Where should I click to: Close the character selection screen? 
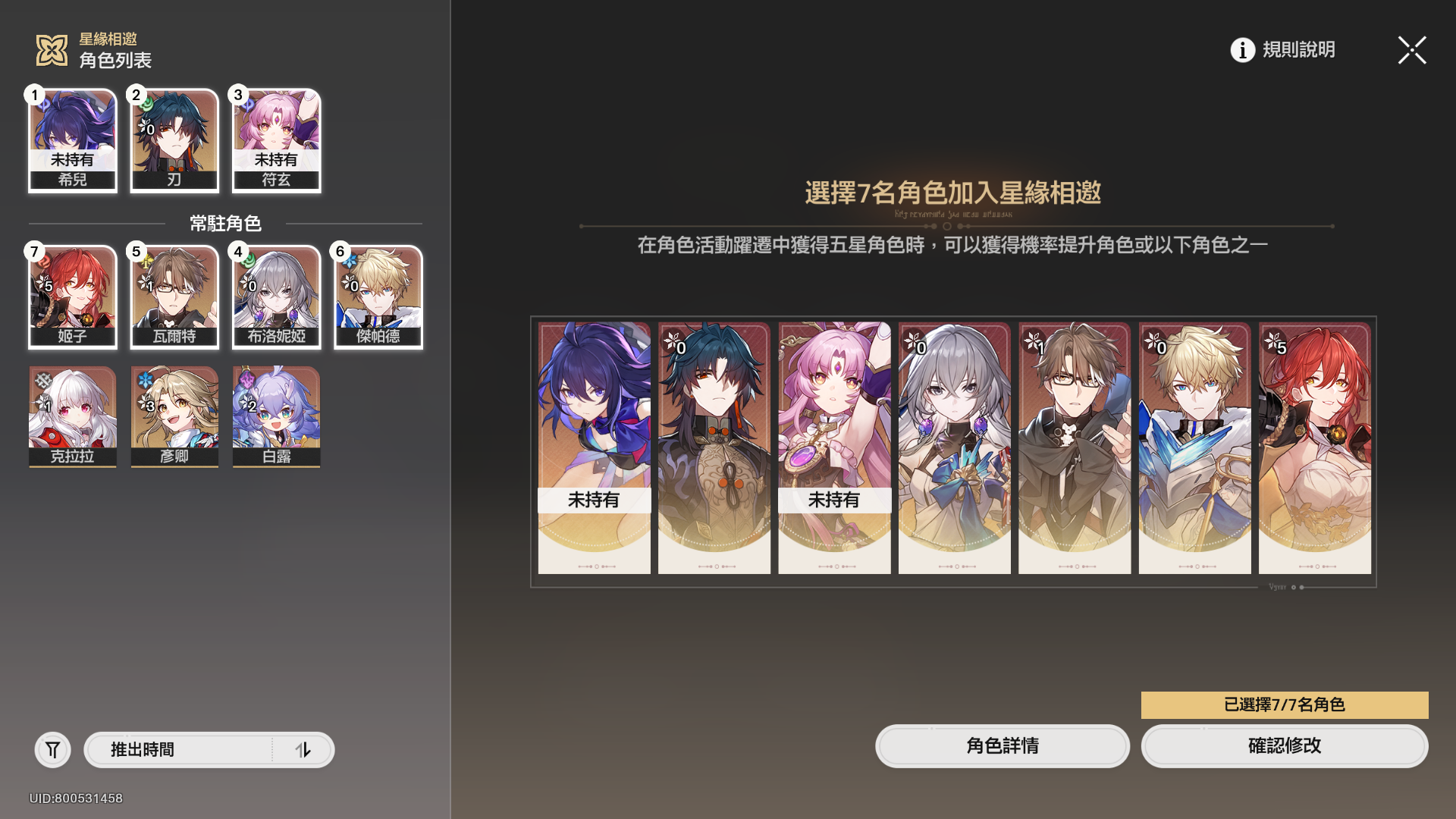(1412, 50)
